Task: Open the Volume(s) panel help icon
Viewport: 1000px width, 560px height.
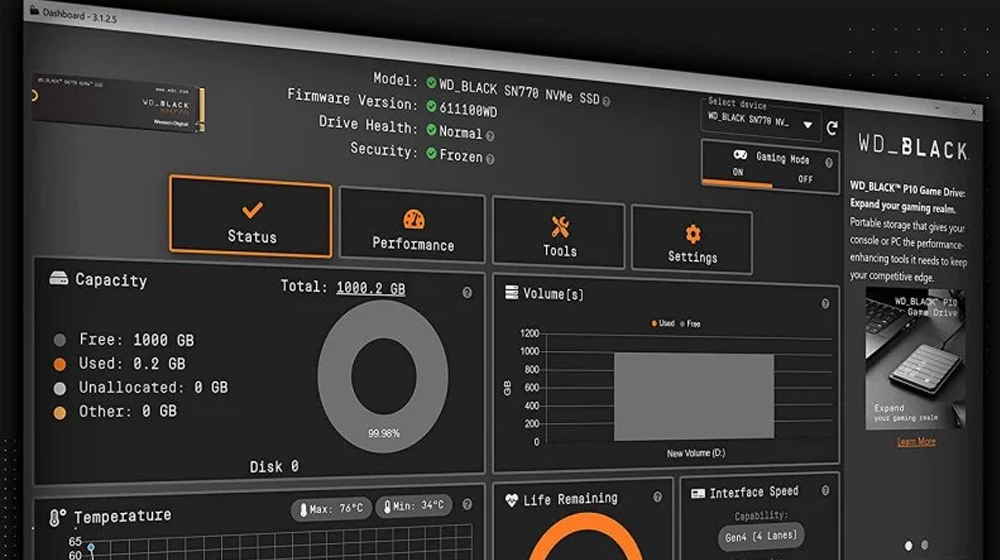Action: click(825, 304)
